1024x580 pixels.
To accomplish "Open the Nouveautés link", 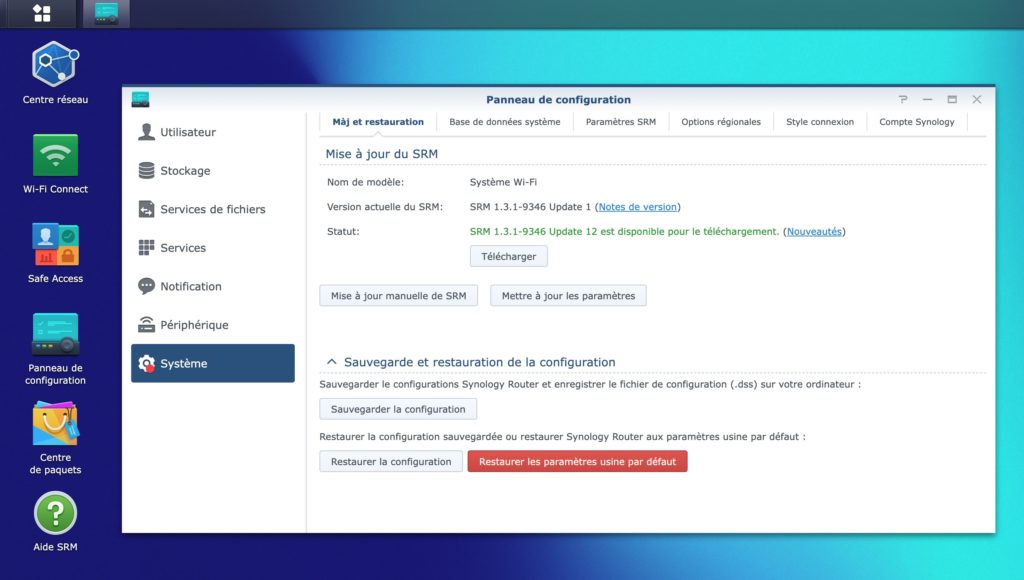I will pyautogui.click(x=813, y=231).
